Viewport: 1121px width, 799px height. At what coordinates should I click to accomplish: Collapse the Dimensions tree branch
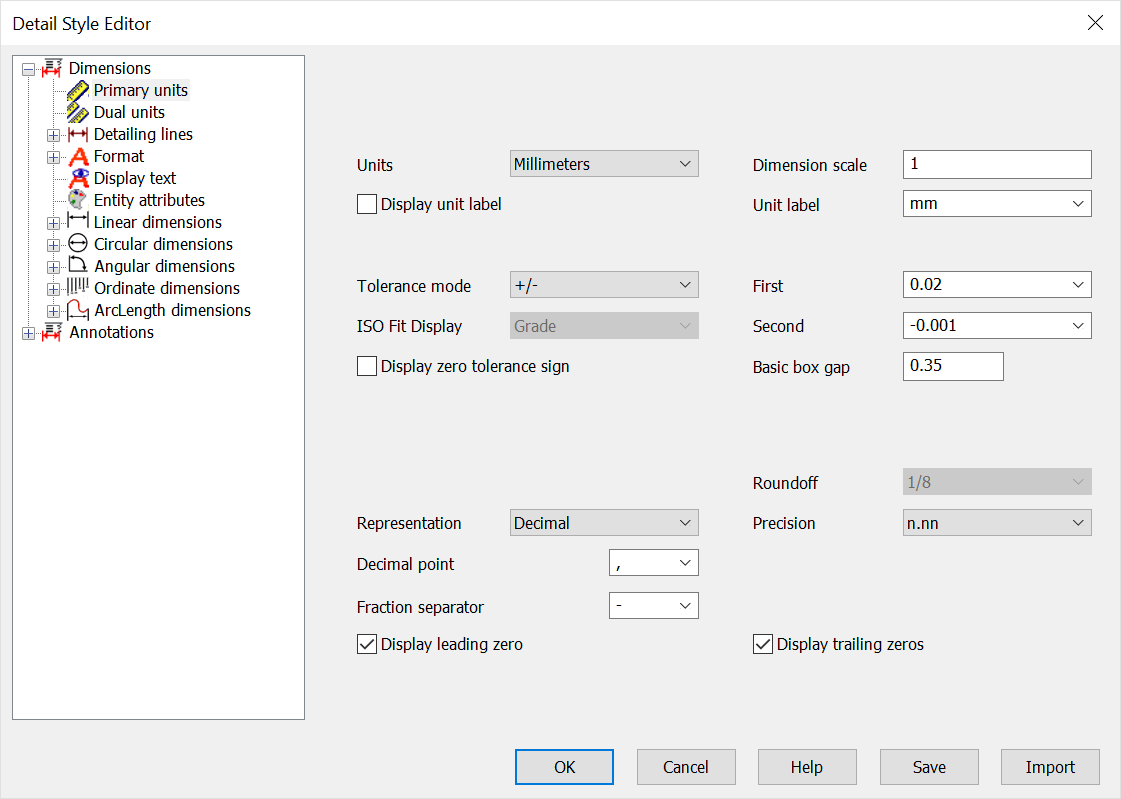click(28, 68)
